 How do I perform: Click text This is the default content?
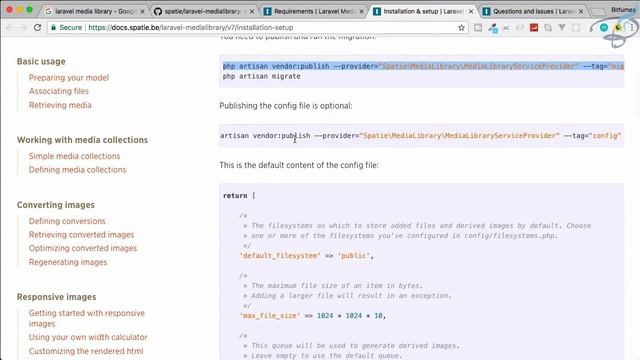point(299,165)
